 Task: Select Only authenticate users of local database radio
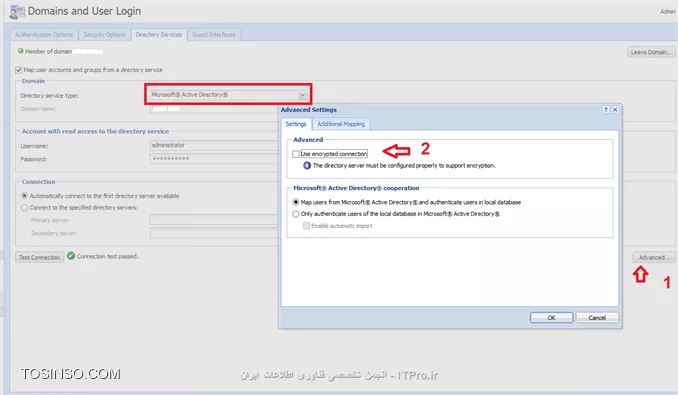296,214
